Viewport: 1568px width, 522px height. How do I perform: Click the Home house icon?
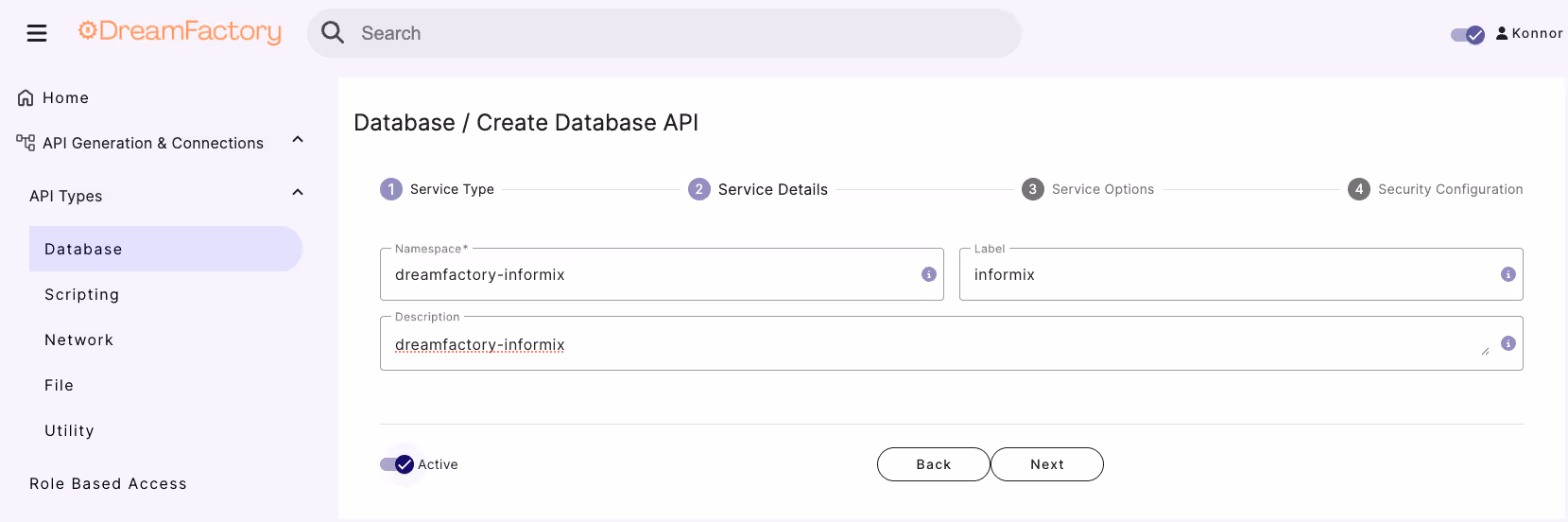26,97
